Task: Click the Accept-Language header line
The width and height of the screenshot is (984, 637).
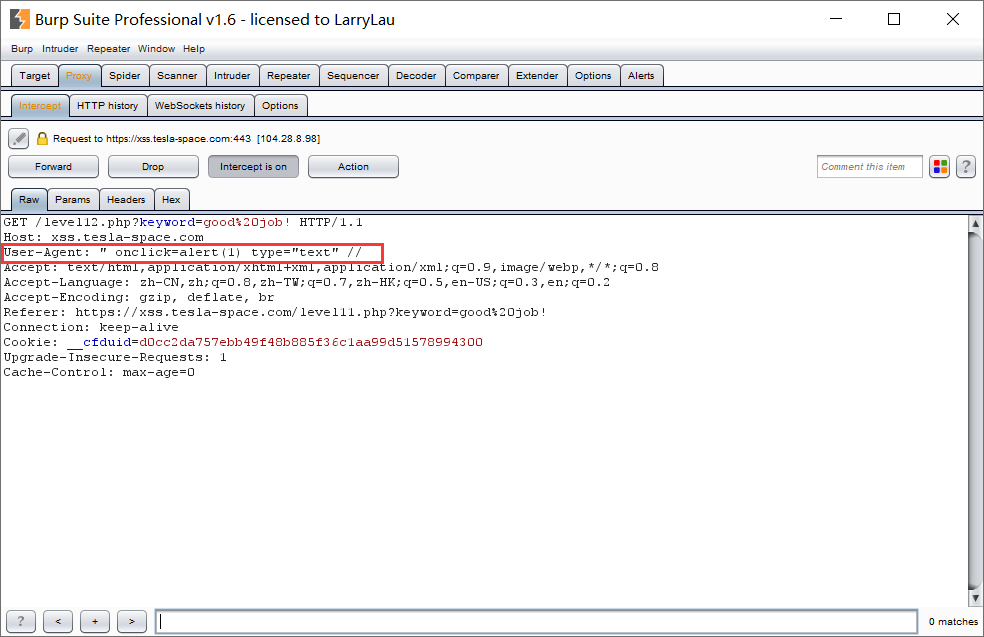Action: tap(307, 282)
